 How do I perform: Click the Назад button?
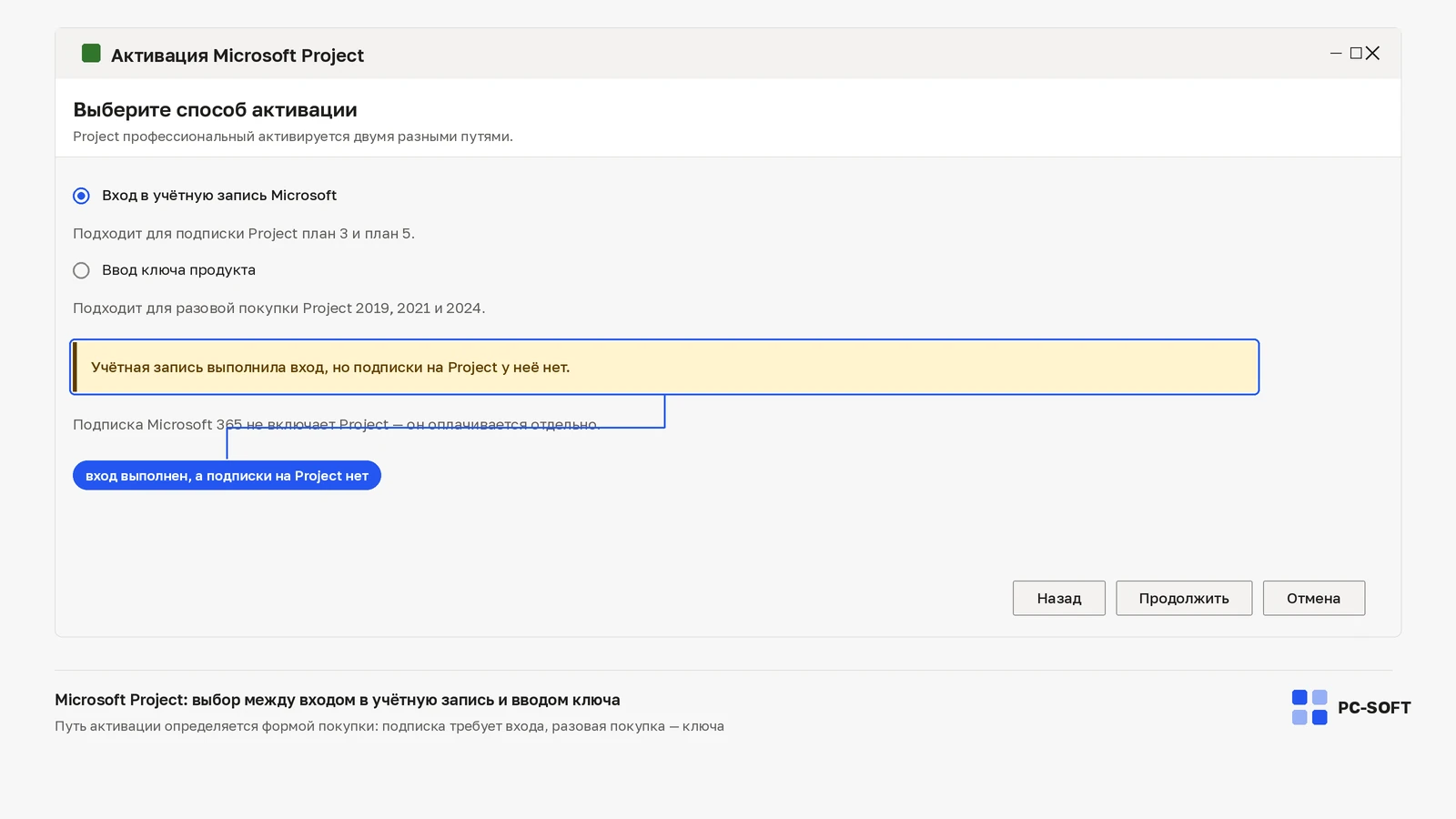[x=1058, y=598]
